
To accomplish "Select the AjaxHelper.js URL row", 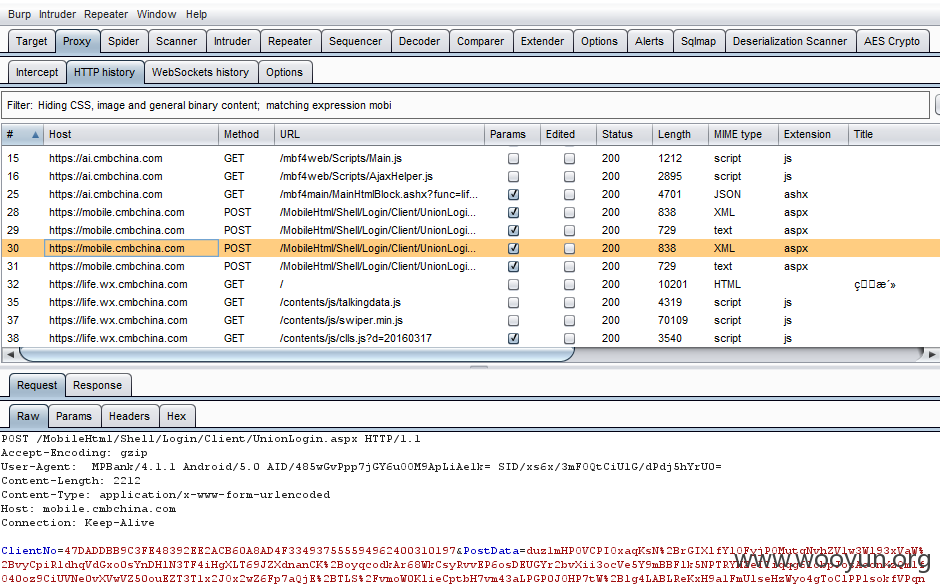I will point(356,176).
